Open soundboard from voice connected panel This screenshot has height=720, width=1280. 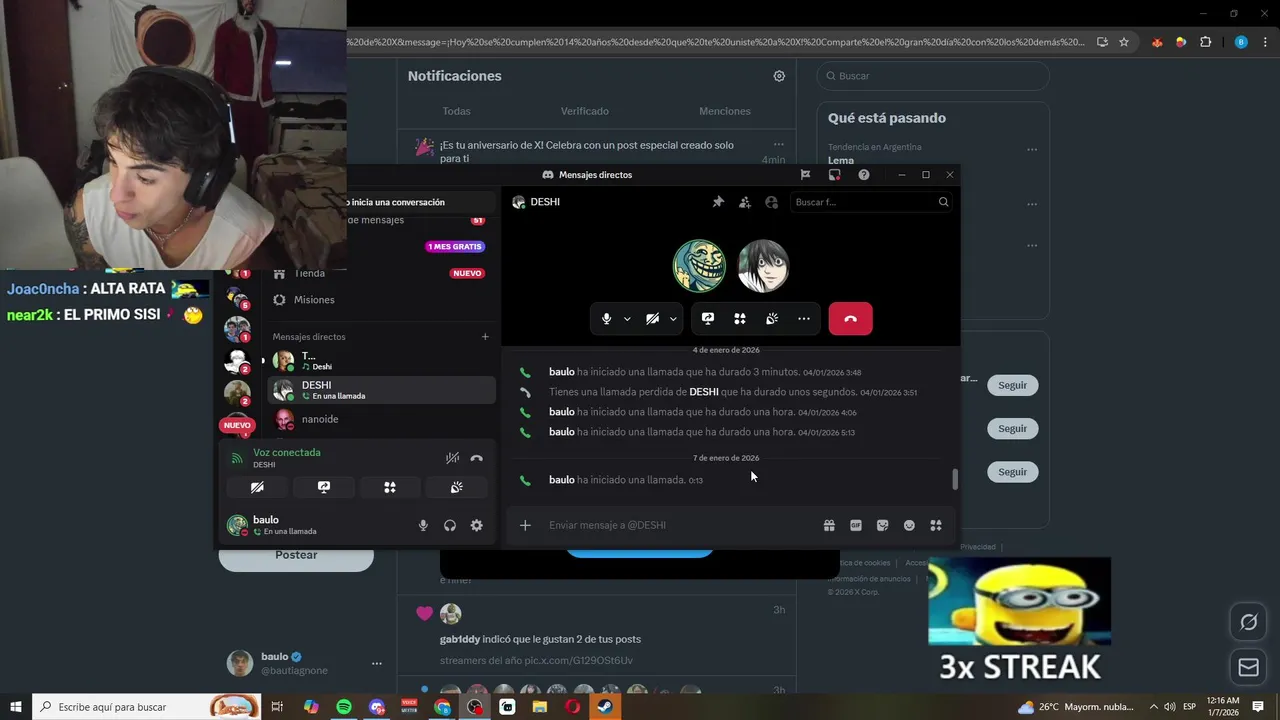coord(456,487)
